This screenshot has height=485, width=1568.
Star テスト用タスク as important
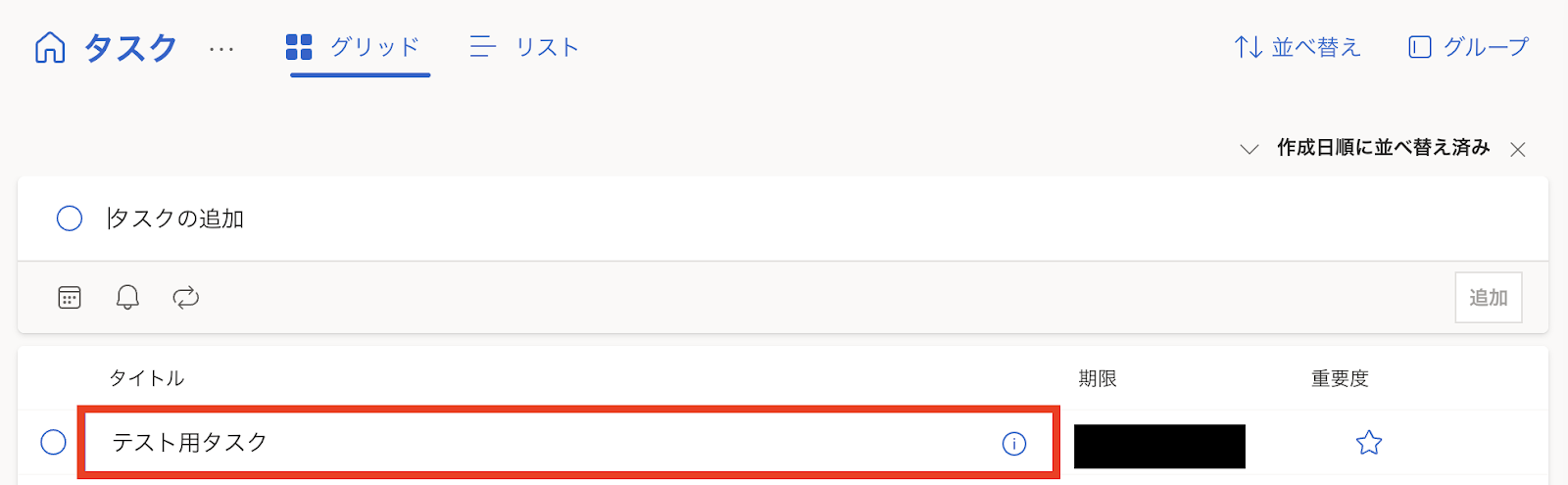(x=1368, y=443)
